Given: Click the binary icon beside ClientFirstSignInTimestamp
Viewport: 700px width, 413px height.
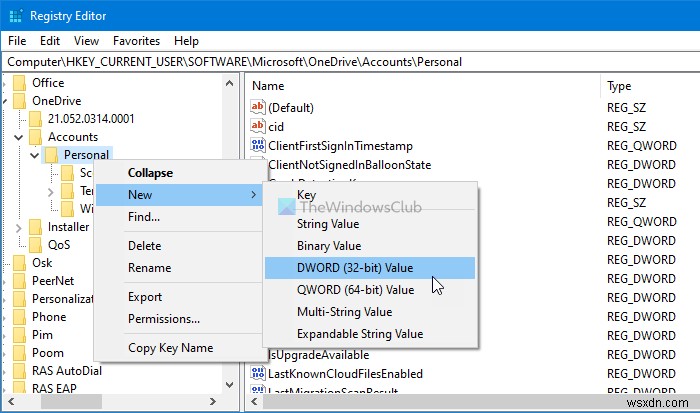Looking at the screenshot, I should [258, 145].
